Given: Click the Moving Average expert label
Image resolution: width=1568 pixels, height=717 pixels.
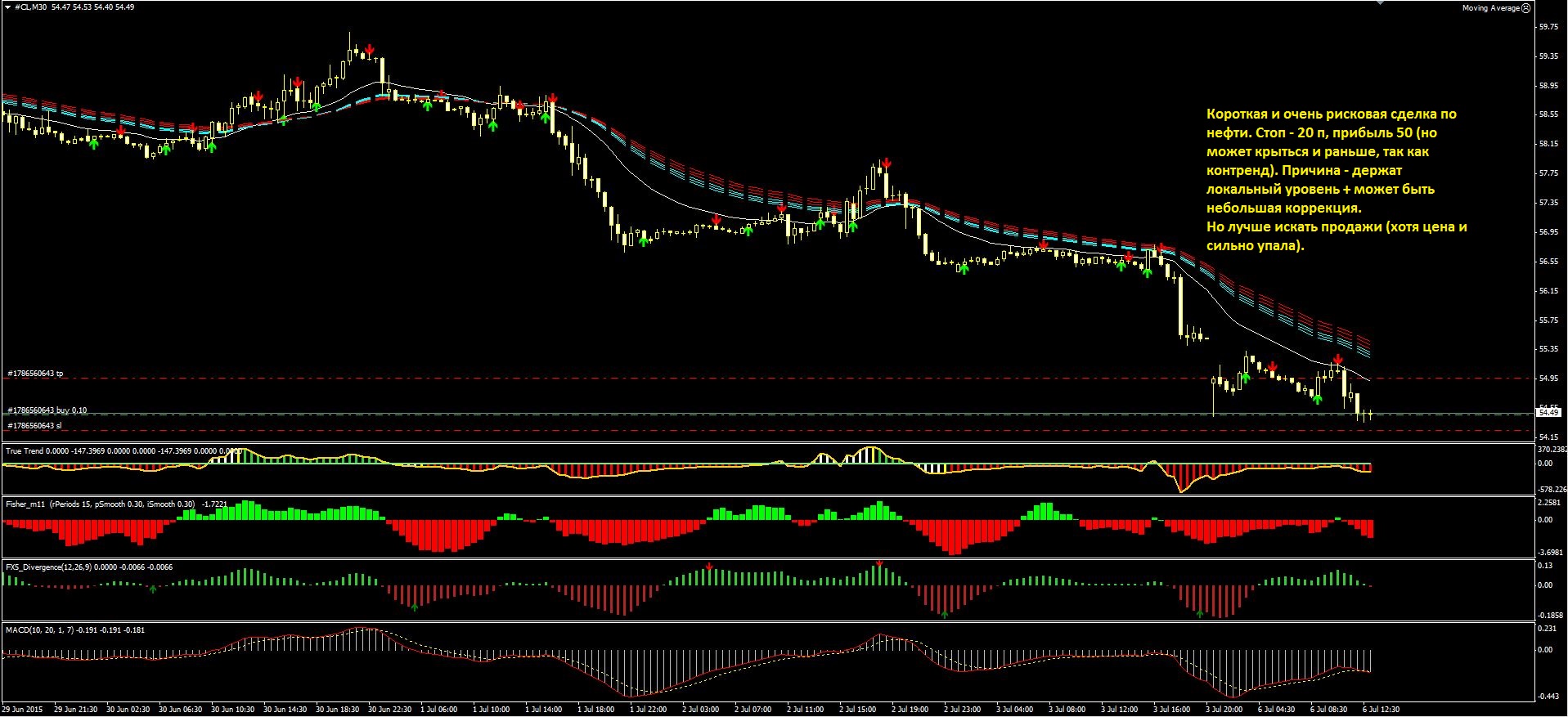Looking at the screenshot, I should pyautogui.click(x=1490, y=8).
